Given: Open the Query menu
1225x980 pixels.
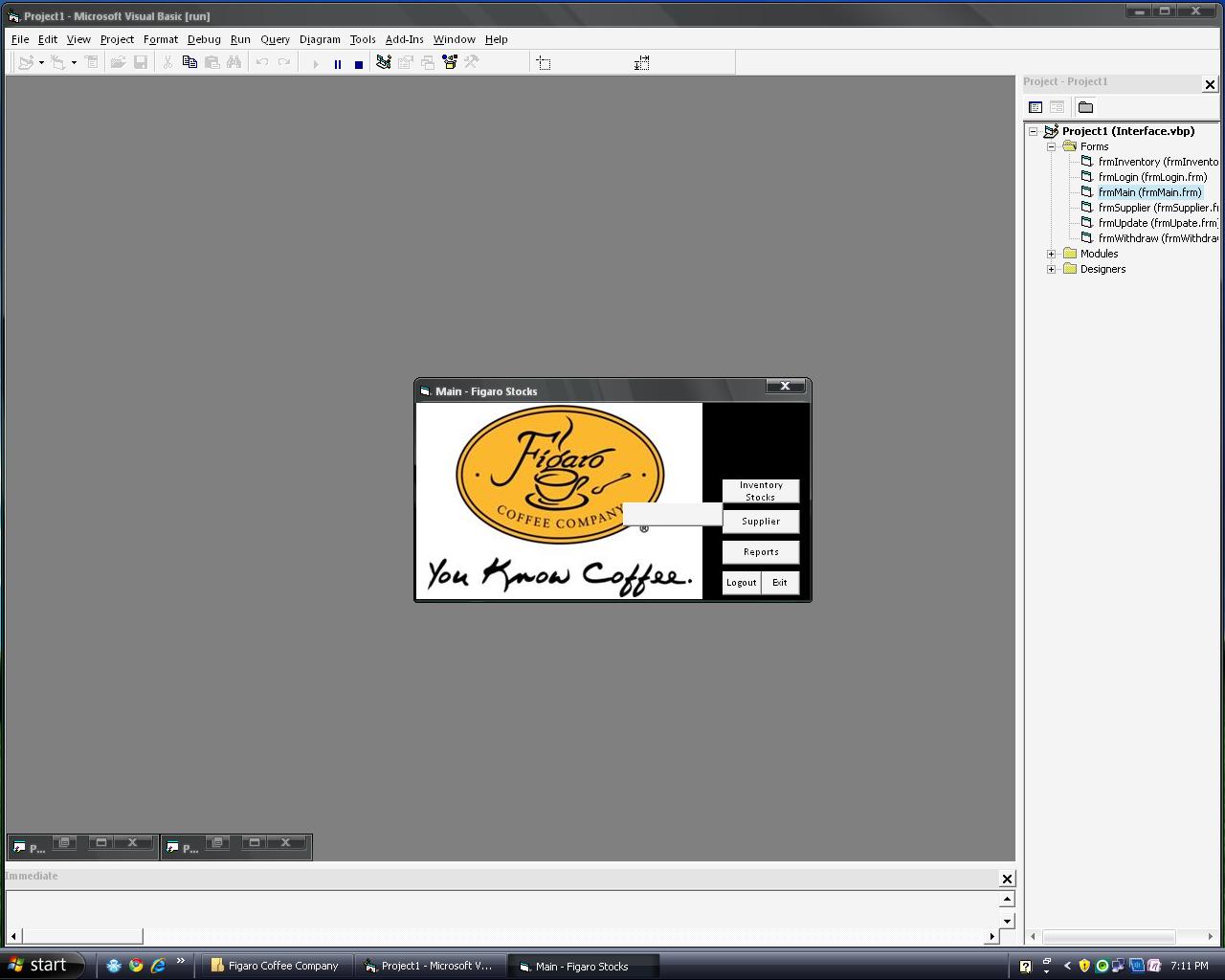Looking at the screenshot, I should [275, 39].
